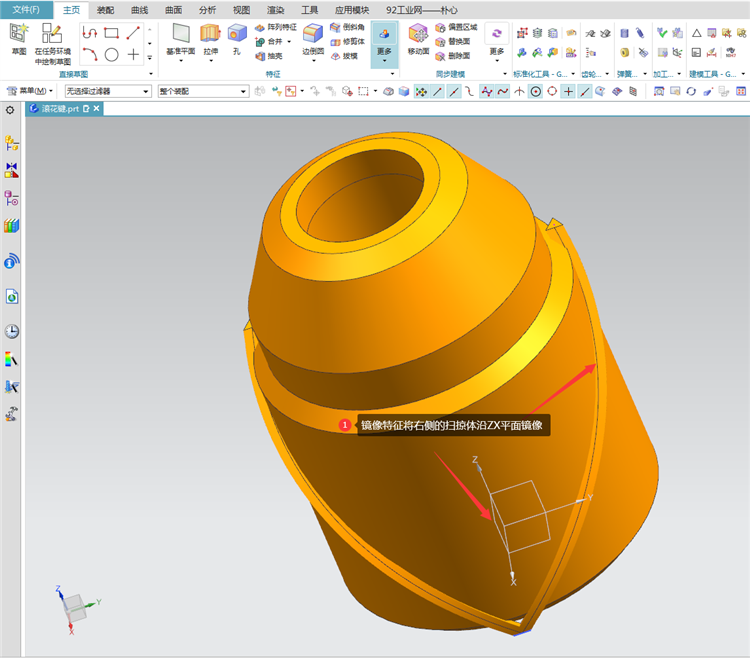Click the 倒斜角 chamfer button
This screenshot has height=658, width=750.
tap(347, 27)
